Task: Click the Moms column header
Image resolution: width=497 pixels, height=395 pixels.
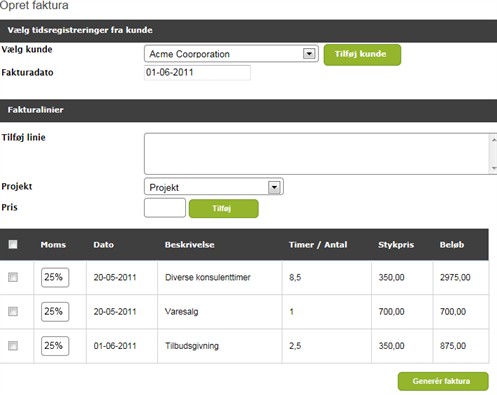Action: coord(53,245)
